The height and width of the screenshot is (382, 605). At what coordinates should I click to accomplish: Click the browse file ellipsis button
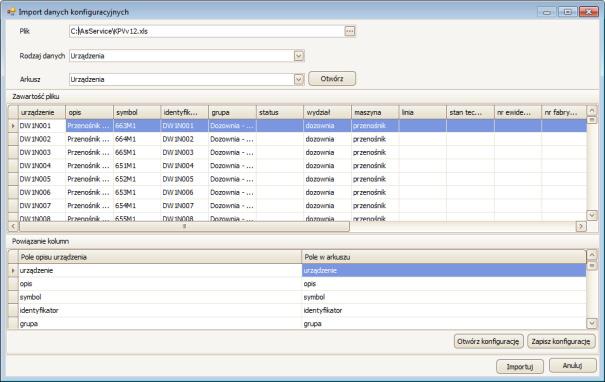click(x=350, y=31)
